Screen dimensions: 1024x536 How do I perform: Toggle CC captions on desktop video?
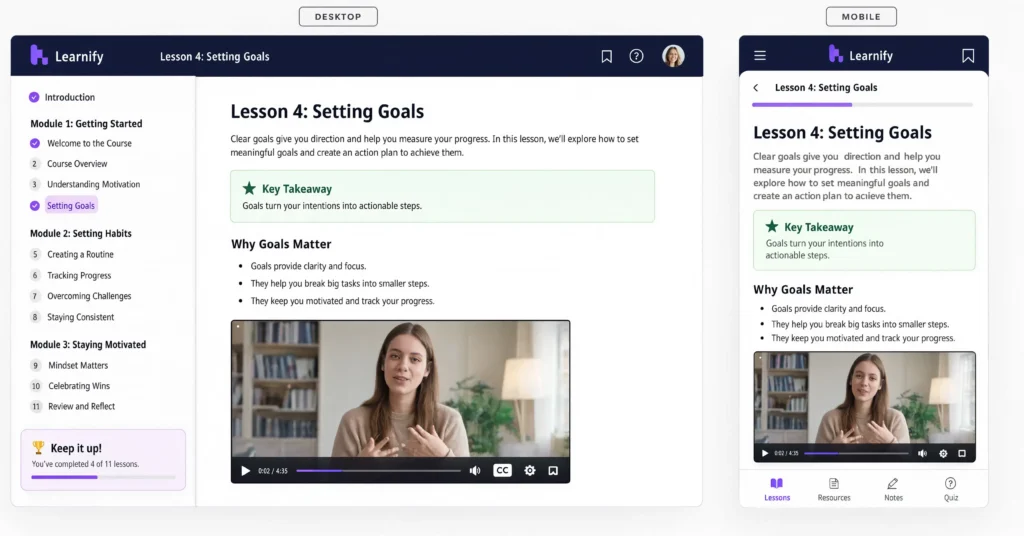pyautogui.click(x=502, y=470)
